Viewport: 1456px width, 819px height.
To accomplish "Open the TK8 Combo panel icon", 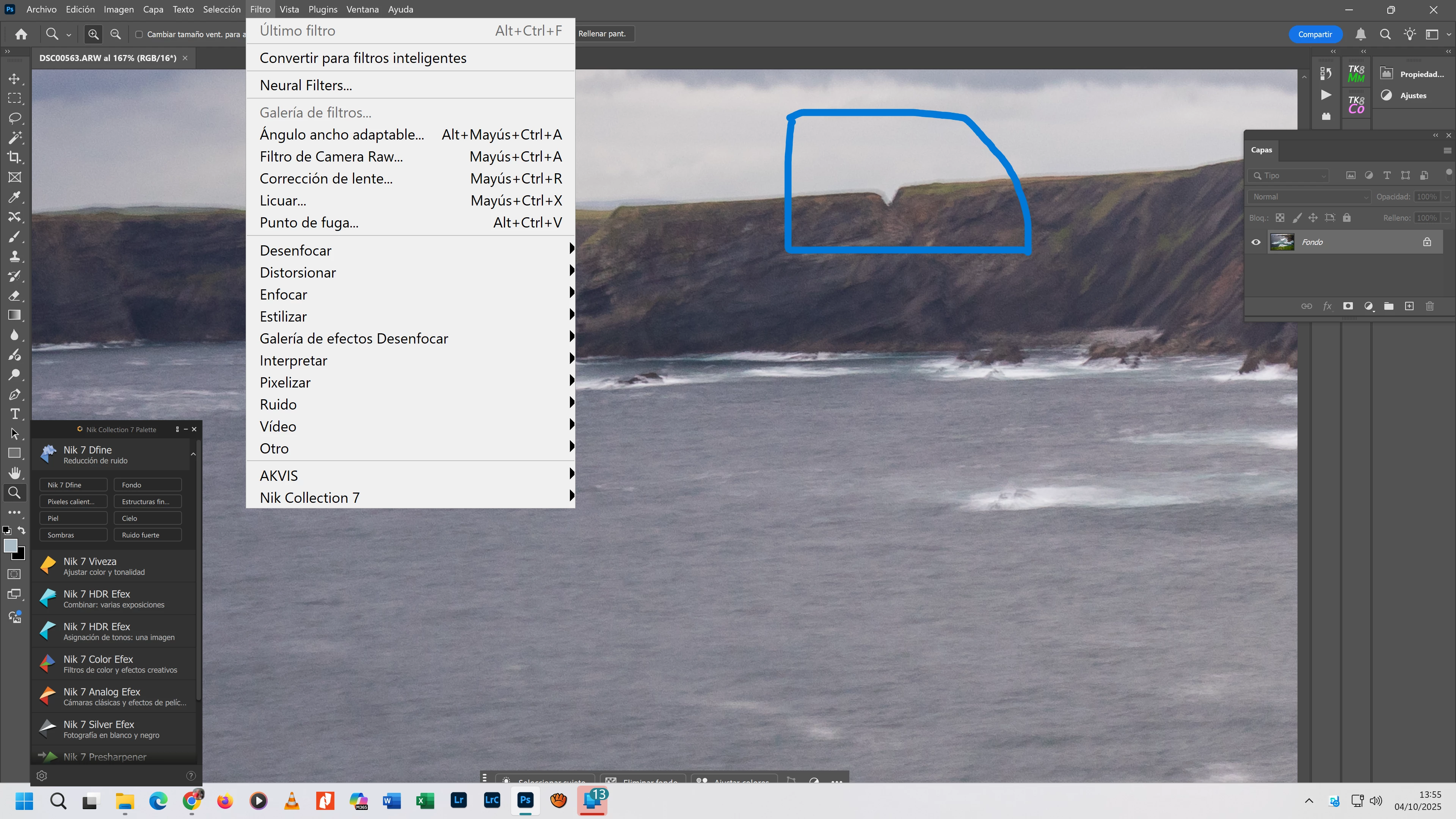I will (1356, 105).
